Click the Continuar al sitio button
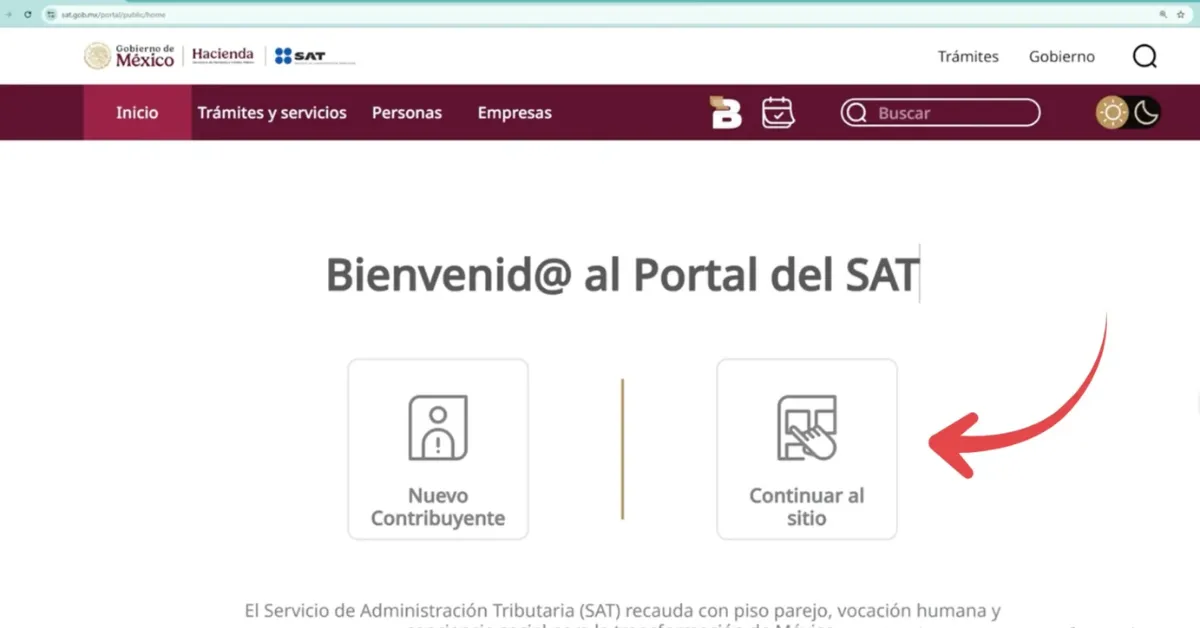The width and height of the screenshot is (1200, 628). coord(806,449)
